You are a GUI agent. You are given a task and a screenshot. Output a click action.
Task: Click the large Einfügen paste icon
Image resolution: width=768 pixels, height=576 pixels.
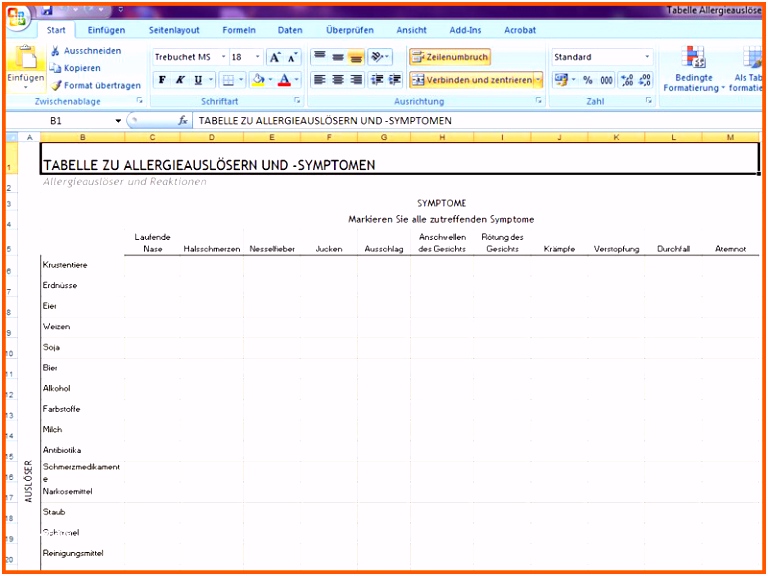pyautogui.click(x=25, y=58)
